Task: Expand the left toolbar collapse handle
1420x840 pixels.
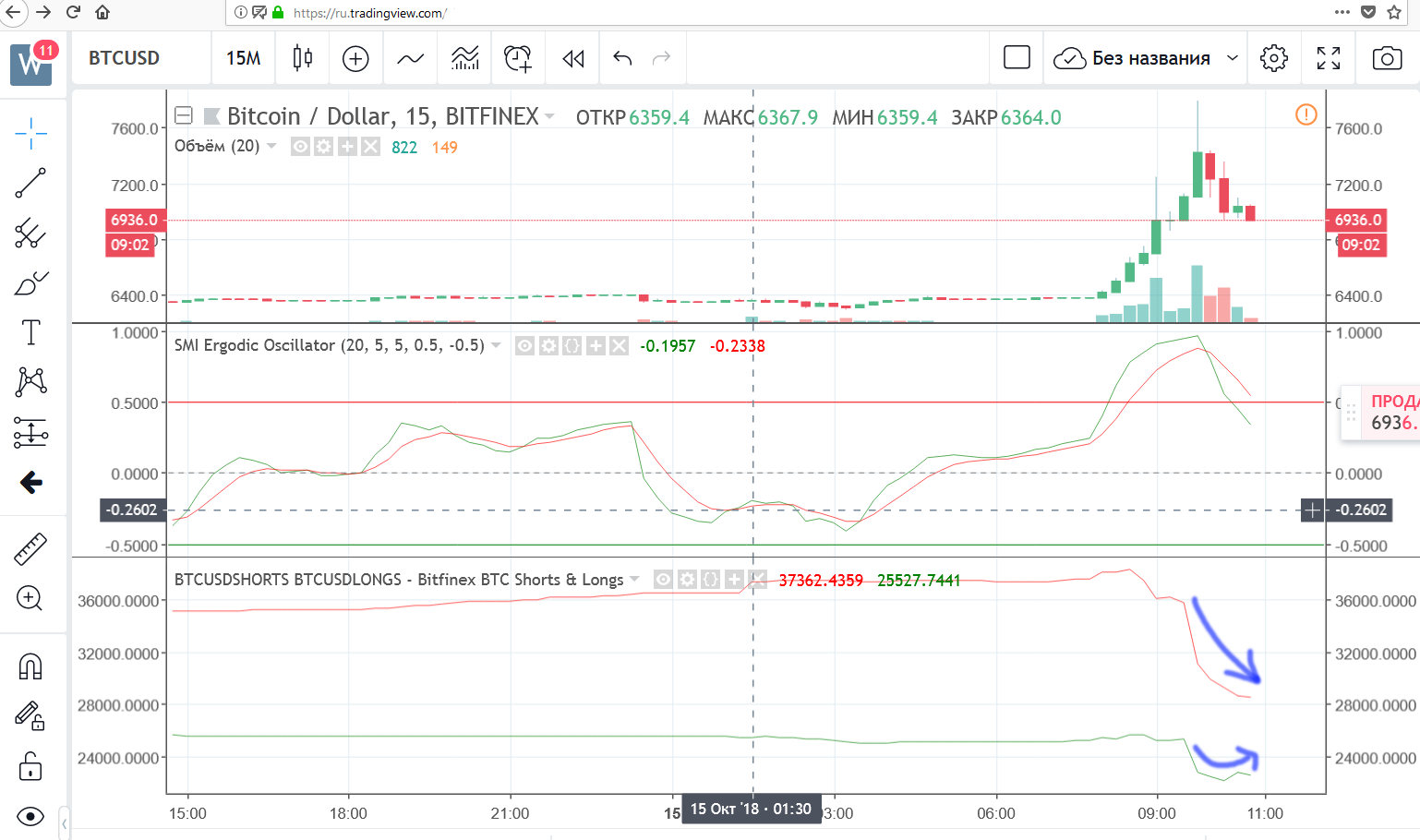Action: 64,822
